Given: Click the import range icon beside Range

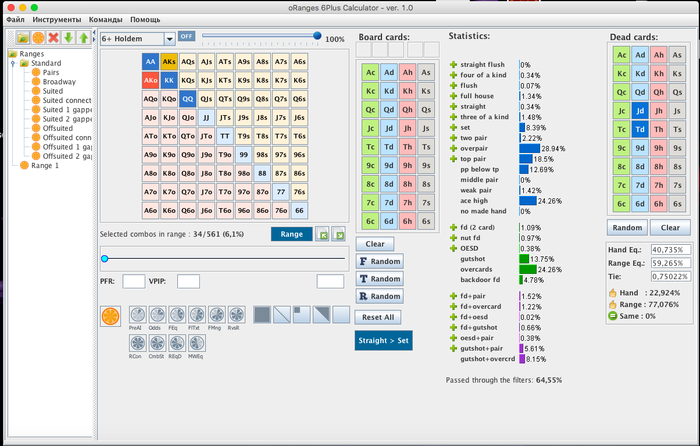Looking at the screenshot, I should 322,234.
